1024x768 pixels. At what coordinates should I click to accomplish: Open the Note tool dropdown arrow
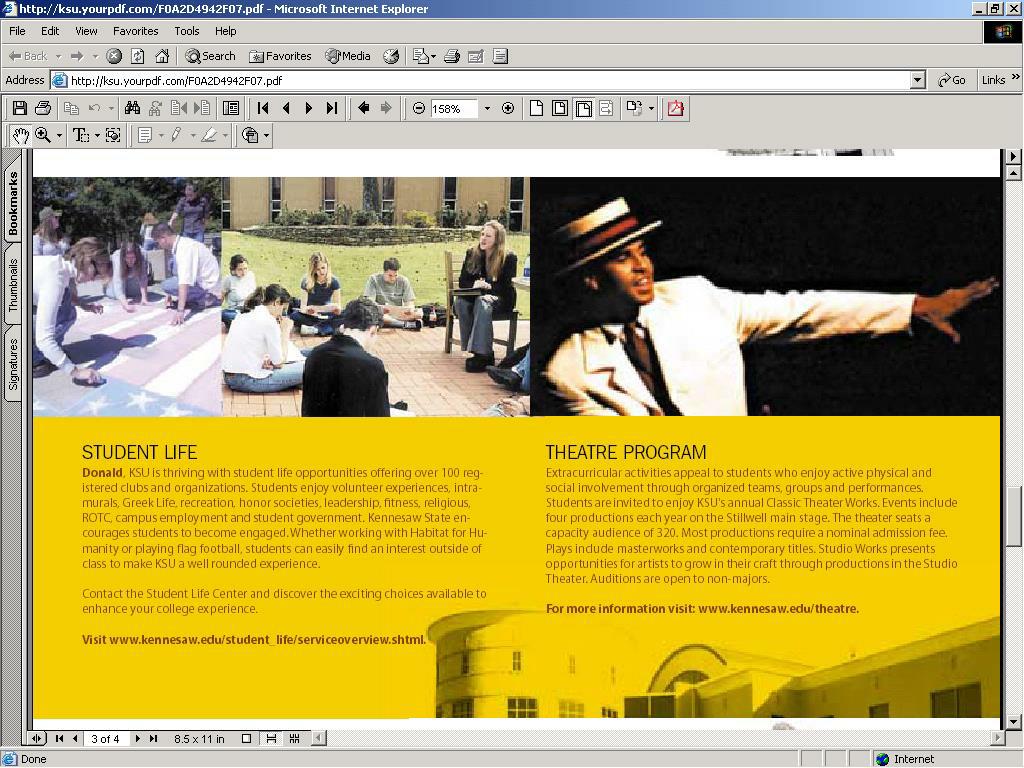(161, 135)
